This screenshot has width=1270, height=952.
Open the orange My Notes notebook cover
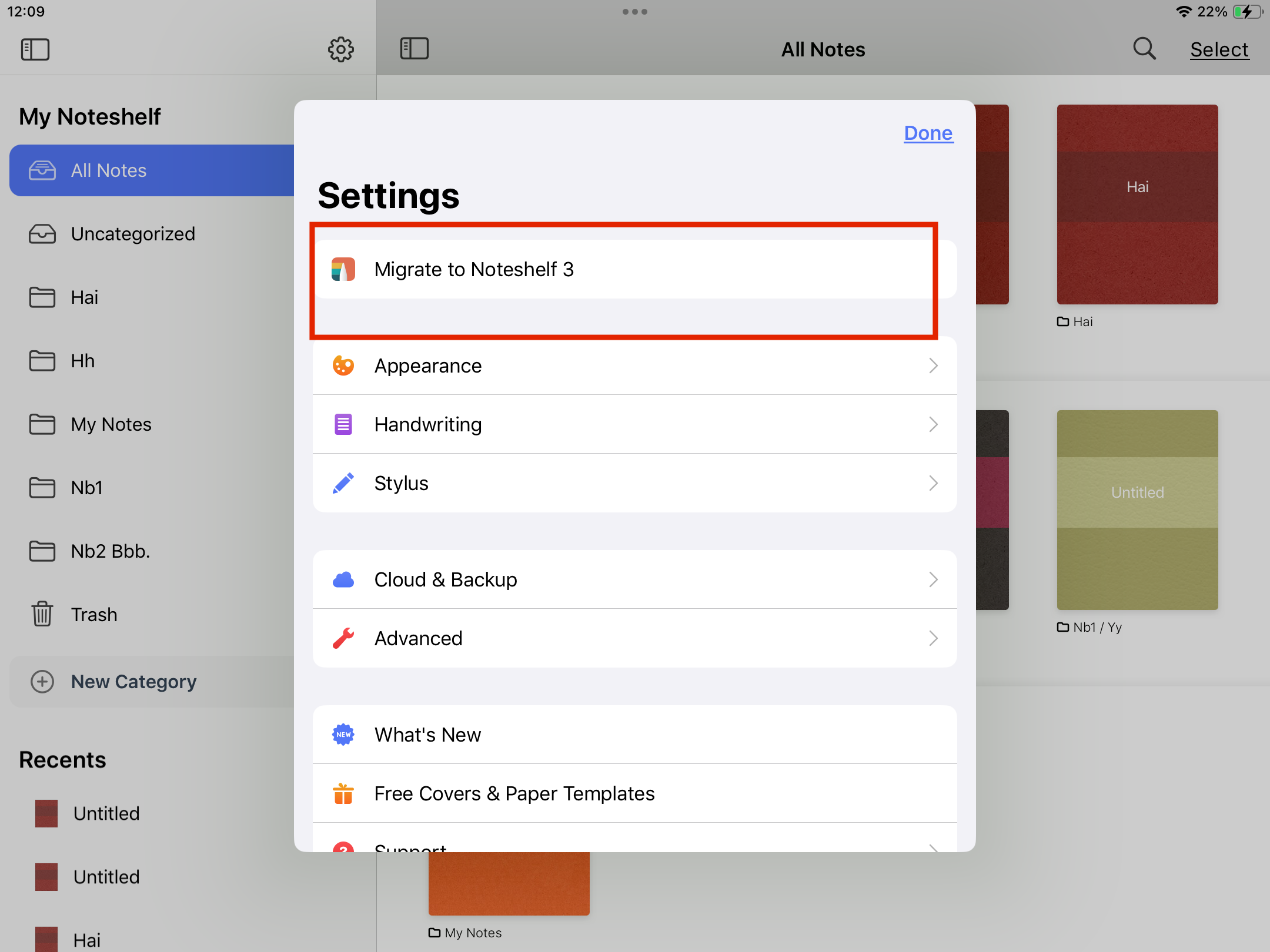(509, 883)
